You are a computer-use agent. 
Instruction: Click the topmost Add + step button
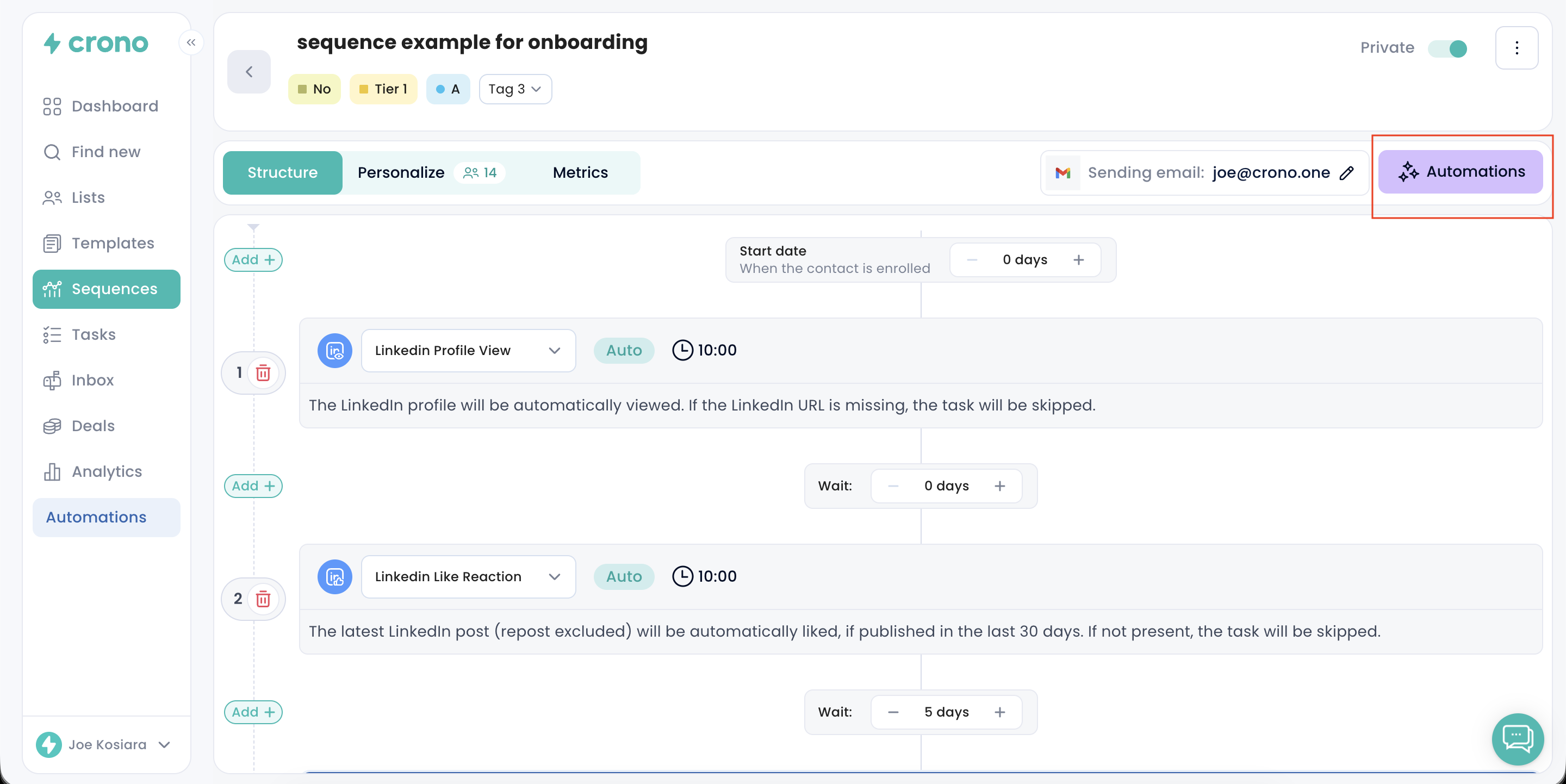coord(253,259)
